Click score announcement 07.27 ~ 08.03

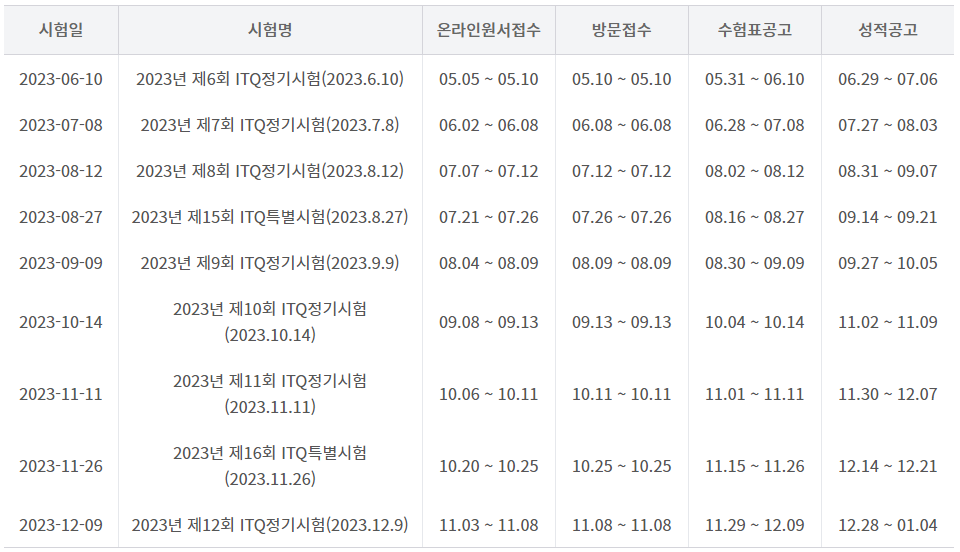click(888, 125)
